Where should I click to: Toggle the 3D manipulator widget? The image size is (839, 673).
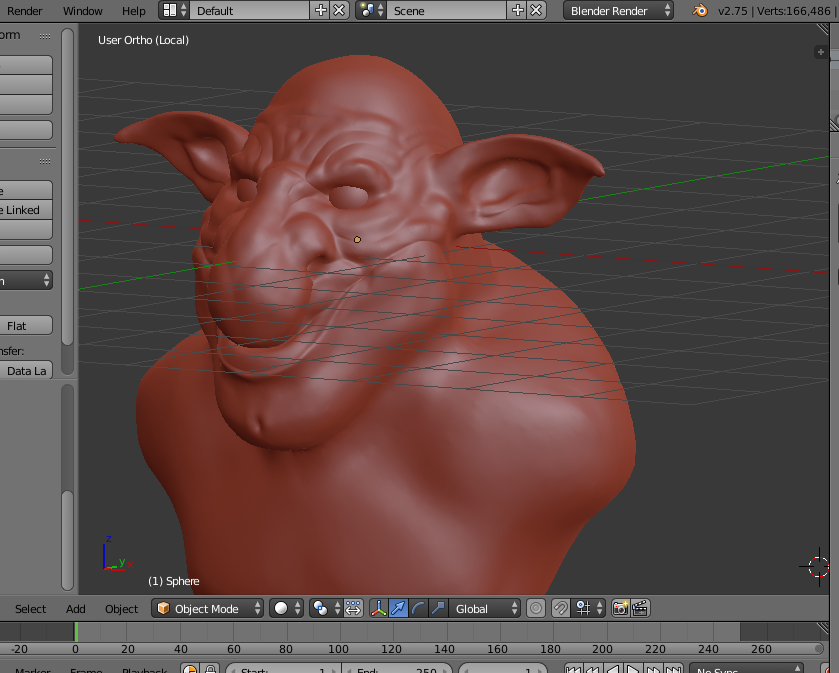click(x=379, y=608)
